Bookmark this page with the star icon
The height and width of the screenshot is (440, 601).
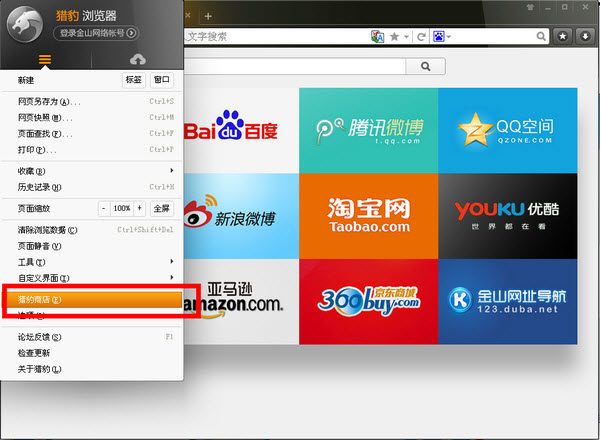coord(394,37)
